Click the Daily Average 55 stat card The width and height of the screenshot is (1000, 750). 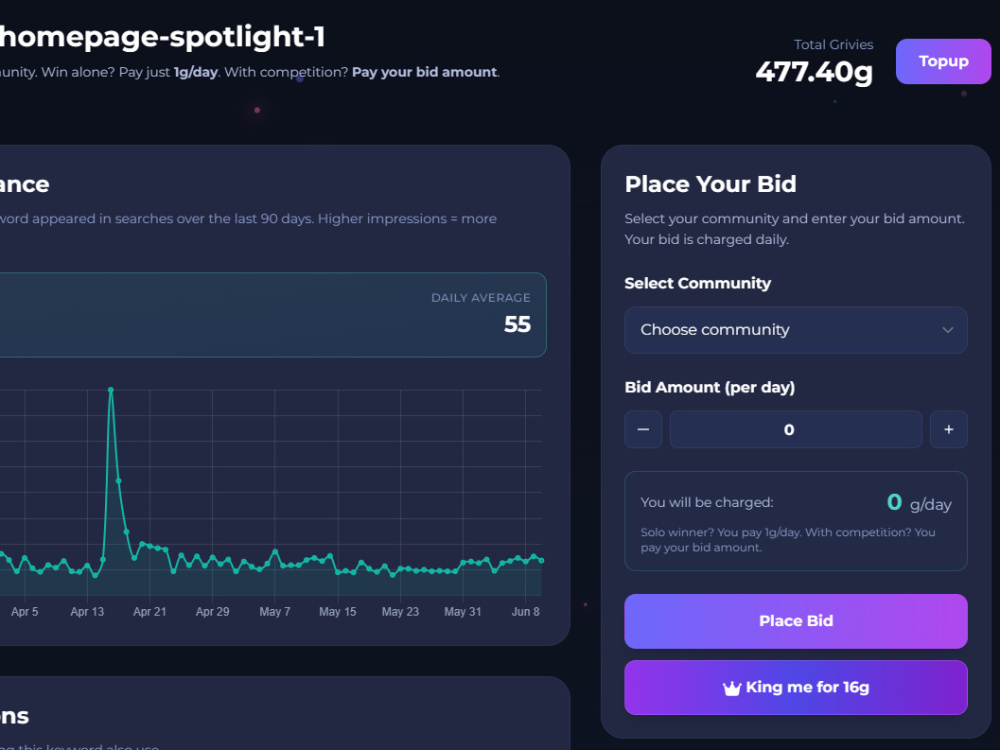click(273, 315)
